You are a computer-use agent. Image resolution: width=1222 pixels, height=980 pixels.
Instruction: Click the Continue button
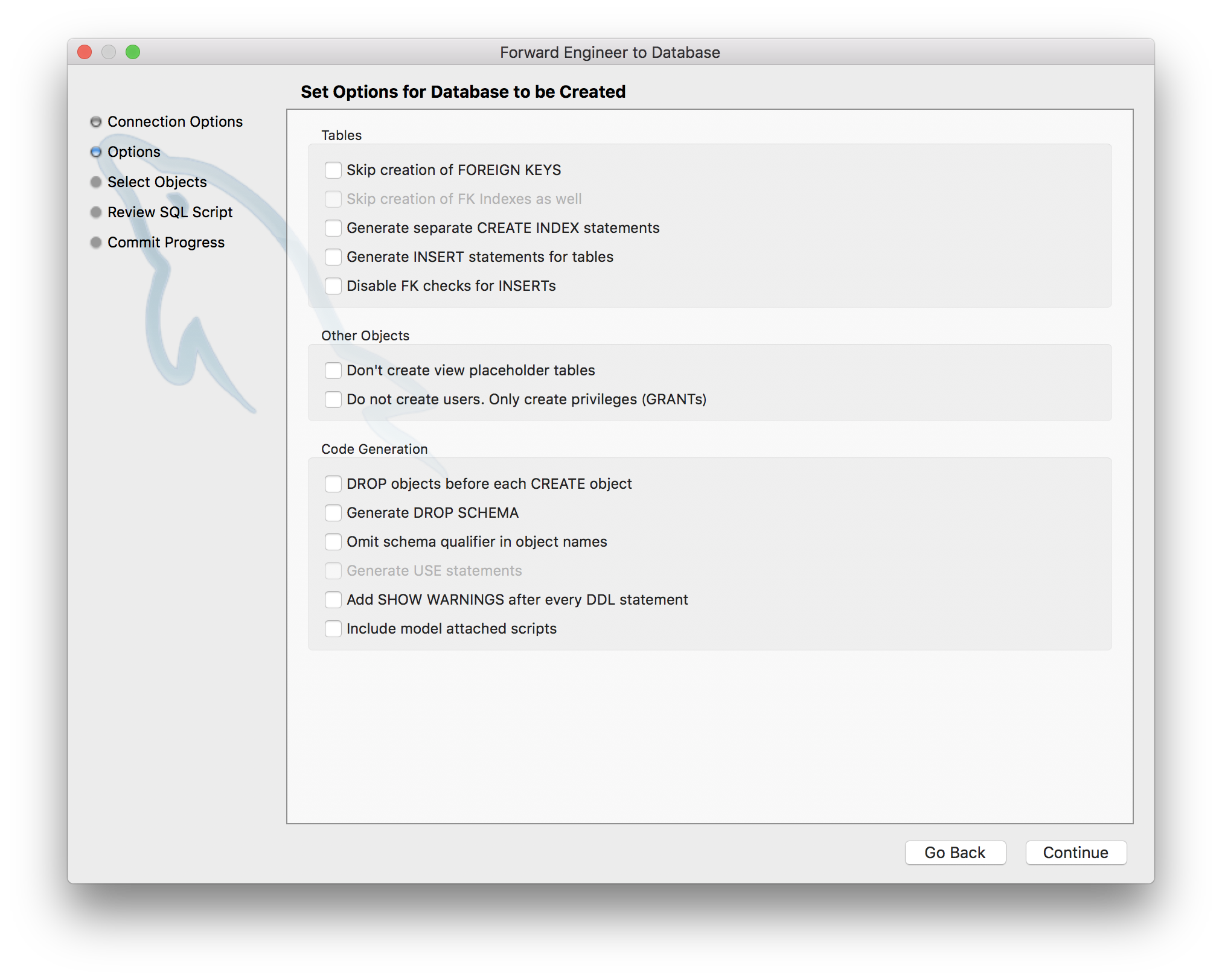(1074, 852)
